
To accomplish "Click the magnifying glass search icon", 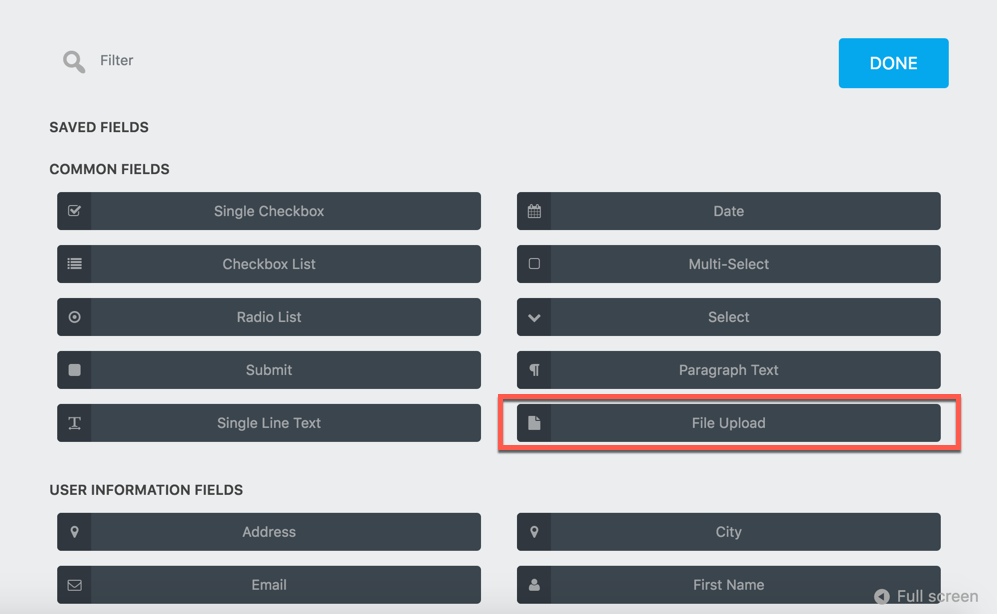I will [x=74, y=62].
